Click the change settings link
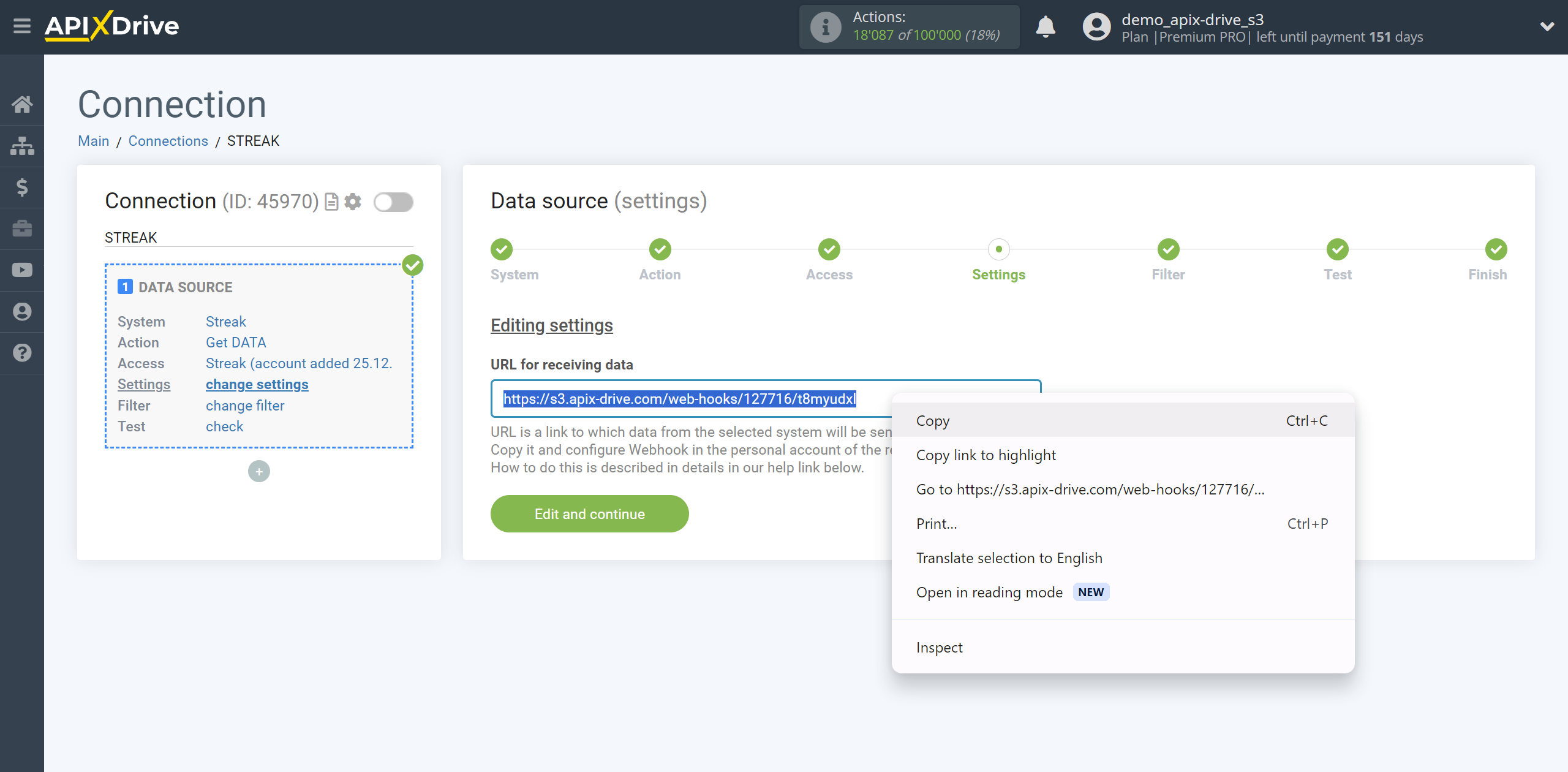 coord(256,384)
